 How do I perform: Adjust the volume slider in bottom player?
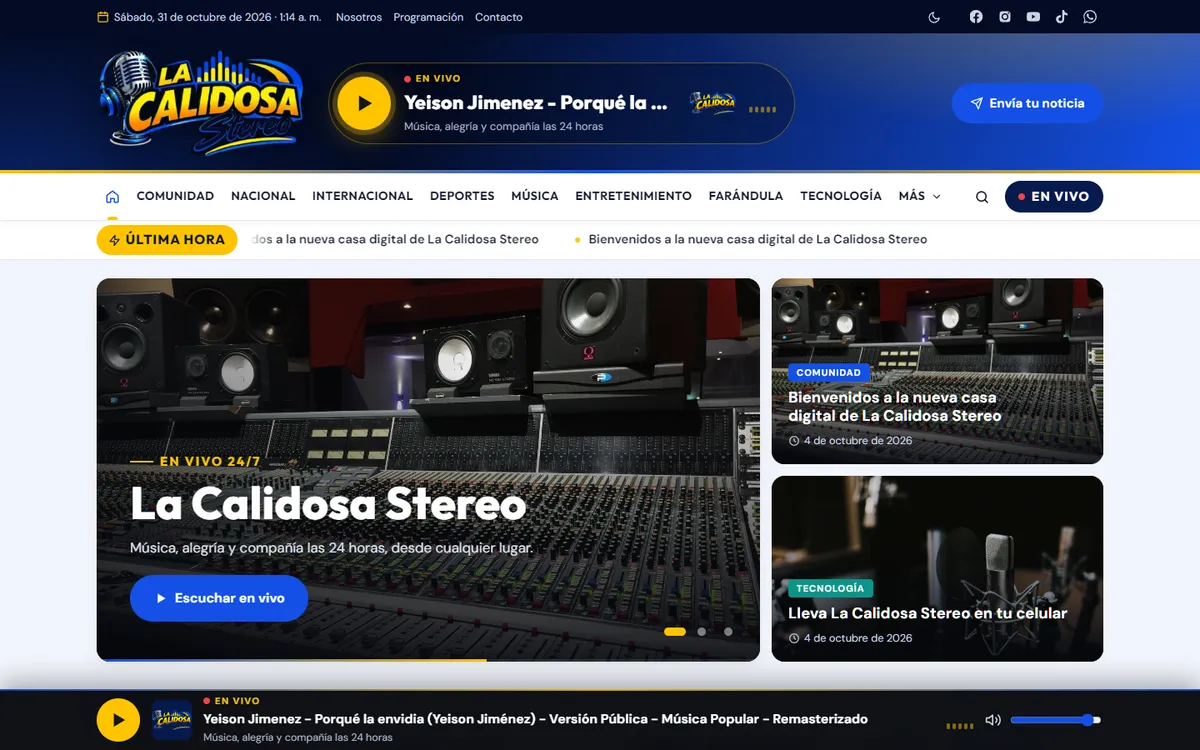(1056, 720)
